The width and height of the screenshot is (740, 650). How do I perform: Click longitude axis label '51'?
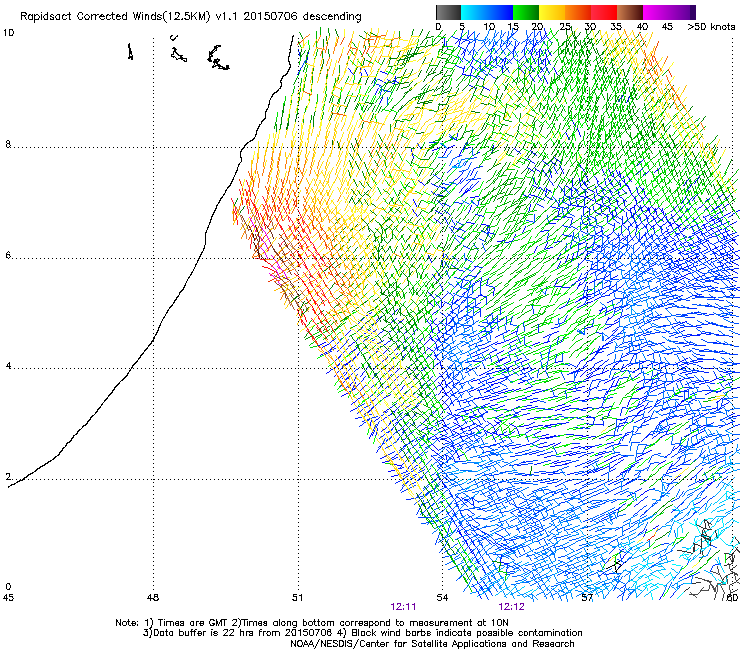[297, 598]
